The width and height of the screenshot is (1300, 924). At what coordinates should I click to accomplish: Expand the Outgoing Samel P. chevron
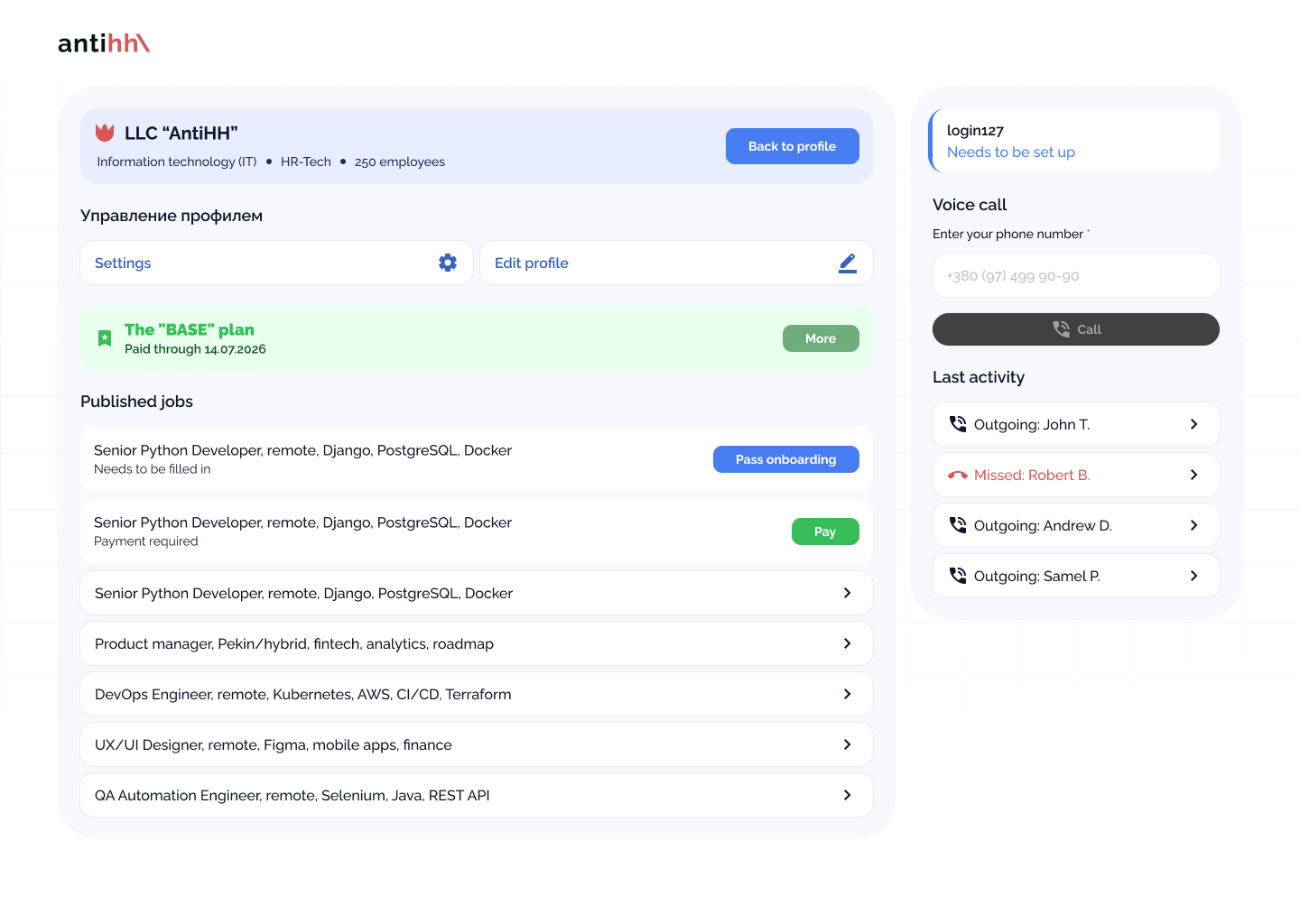pos(1193,576)
